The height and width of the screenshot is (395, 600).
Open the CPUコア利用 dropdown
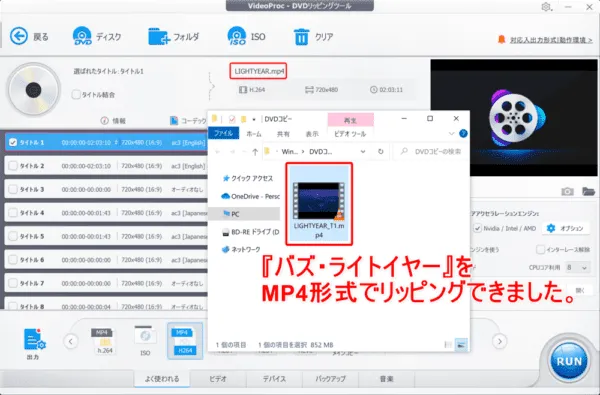click(577, 268)
